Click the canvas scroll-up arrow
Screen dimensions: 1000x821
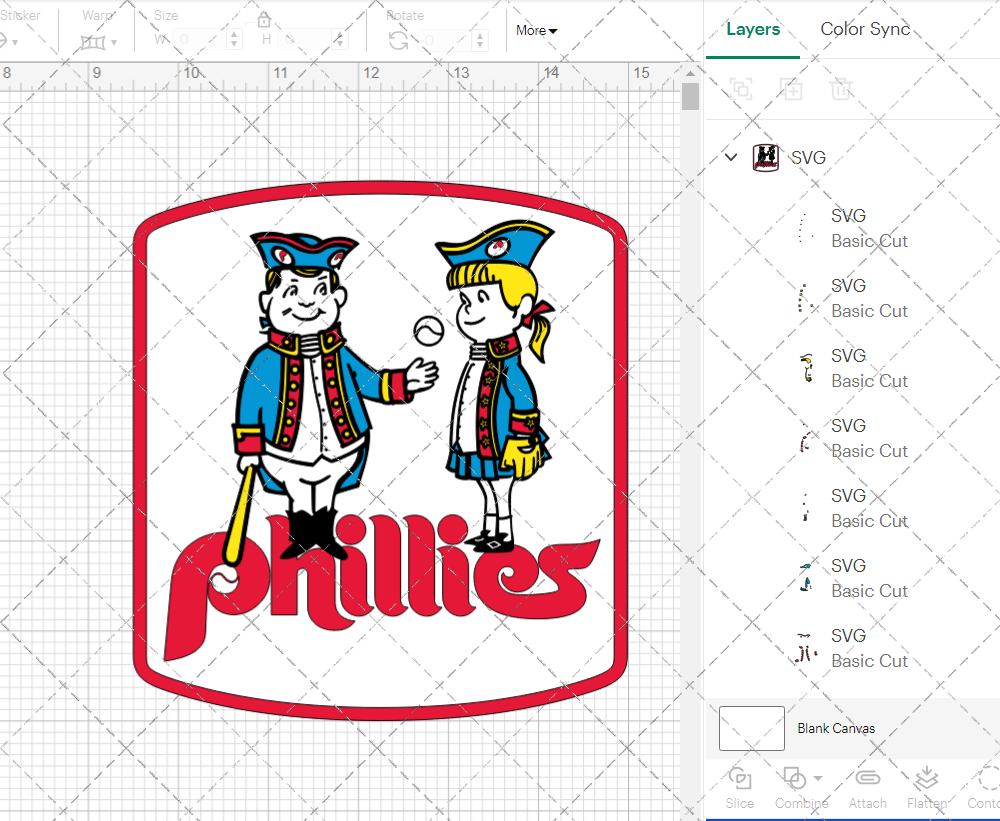[x=690, y=73]
